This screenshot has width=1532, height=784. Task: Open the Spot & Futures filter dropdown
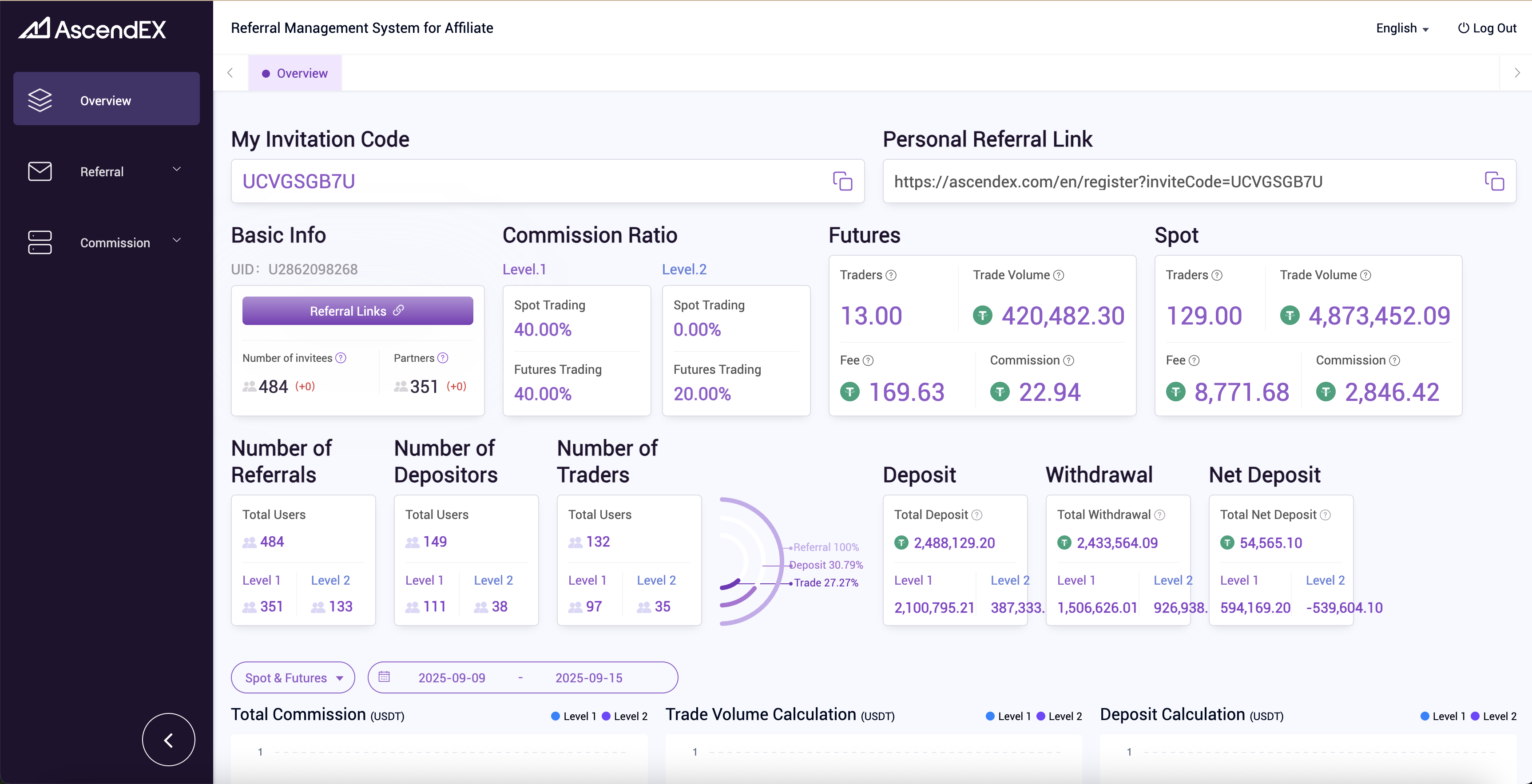(x=293, y=677)
